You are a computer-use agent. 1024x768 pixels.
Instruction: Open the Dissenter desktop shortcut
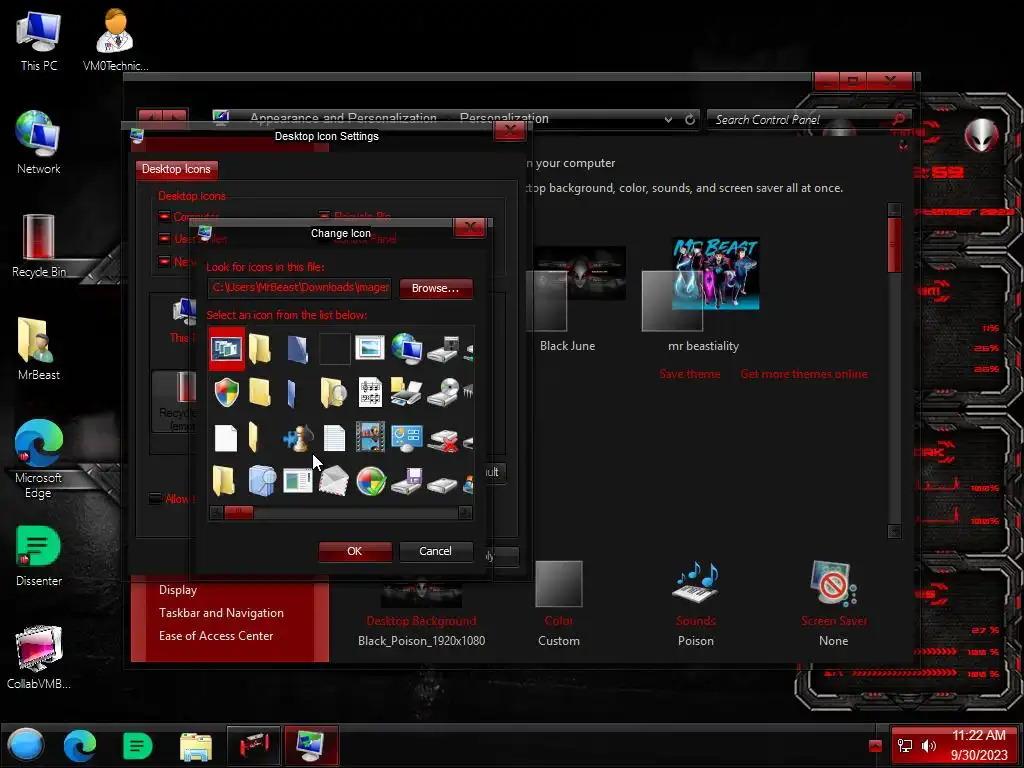coord(39,556)
